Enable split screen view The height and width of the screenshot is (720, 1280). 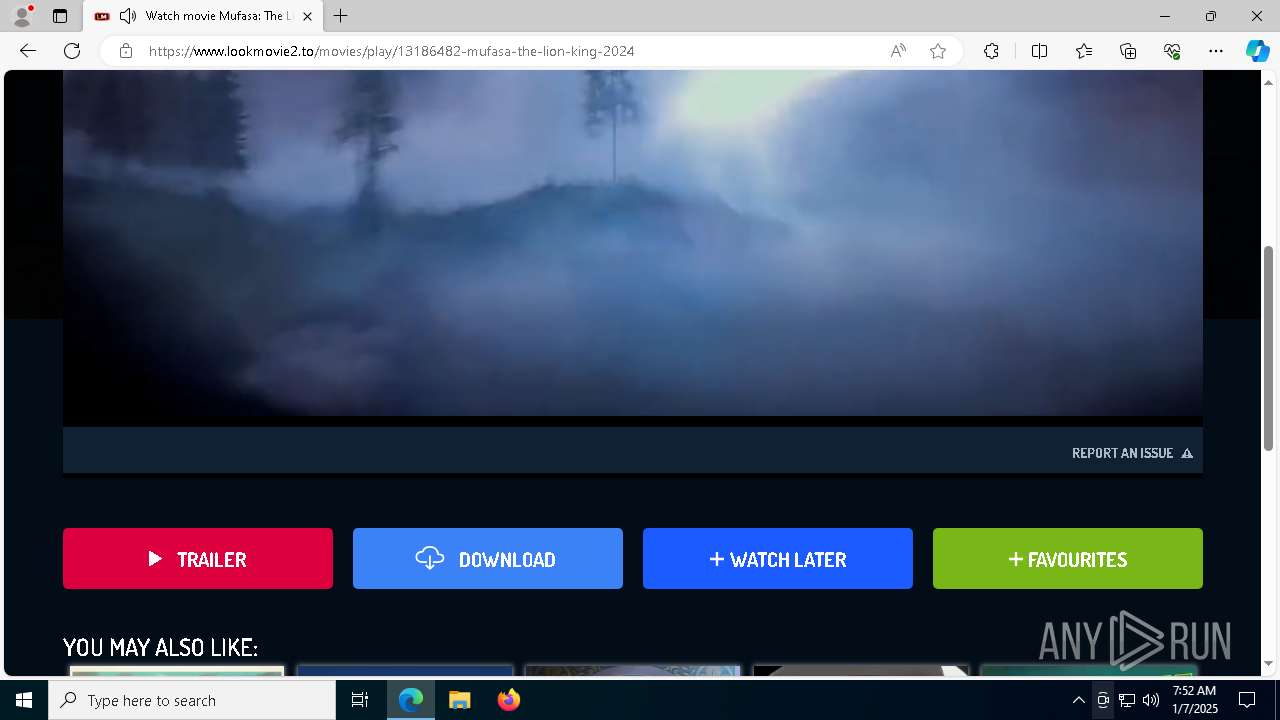tap(1039, 51)
